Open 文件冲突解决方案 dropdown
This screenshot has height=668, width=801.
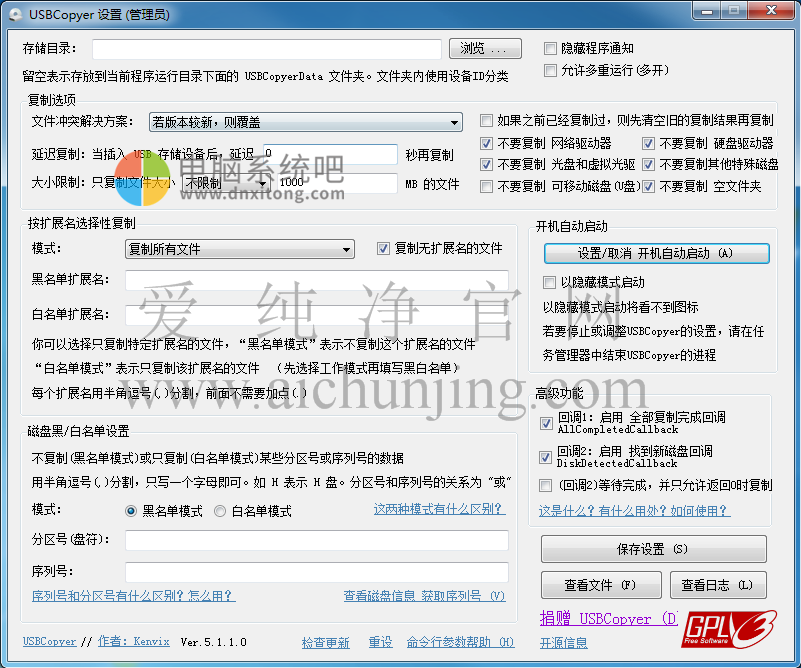point(305,122)
